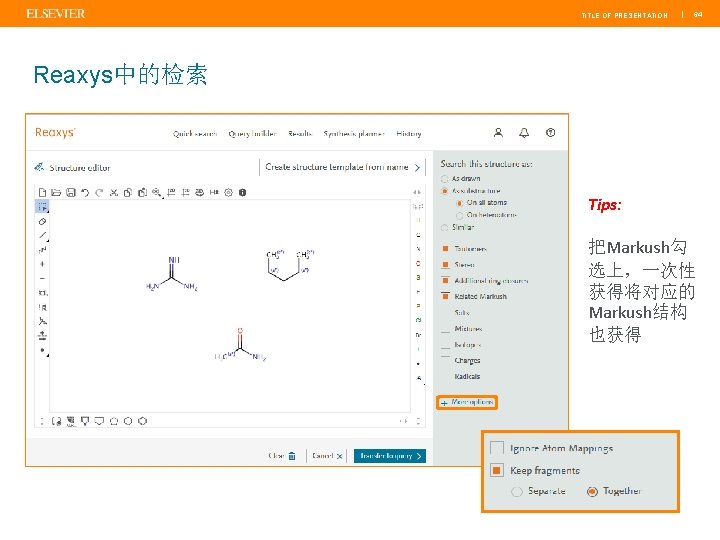Select the 'Separate' radio option
Image resolution: width=720 pixels, height=540 pixels.
[517, 491]
